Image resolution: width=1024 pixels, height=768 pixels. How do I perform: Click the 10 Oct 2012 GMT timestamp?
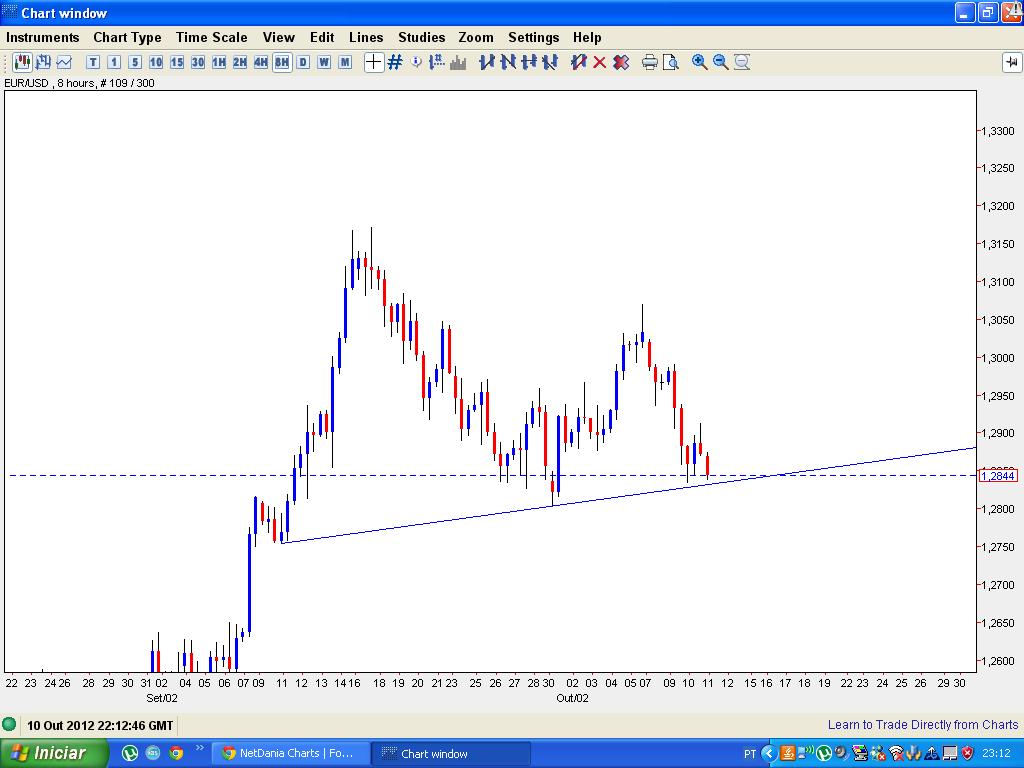coord(100,726)
